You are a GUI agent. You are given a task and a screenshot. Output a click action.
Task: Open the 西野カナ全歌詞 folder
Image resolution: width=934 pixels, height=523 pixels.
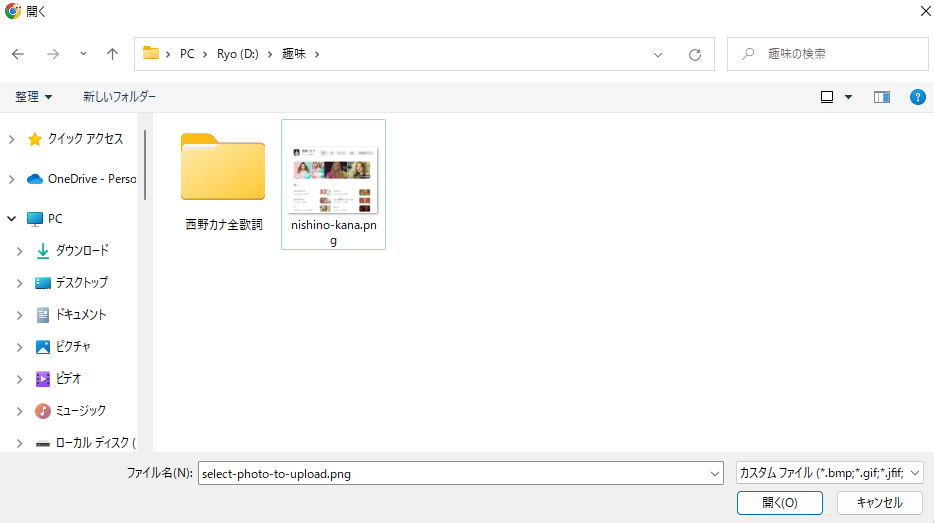tap(223, 170)
